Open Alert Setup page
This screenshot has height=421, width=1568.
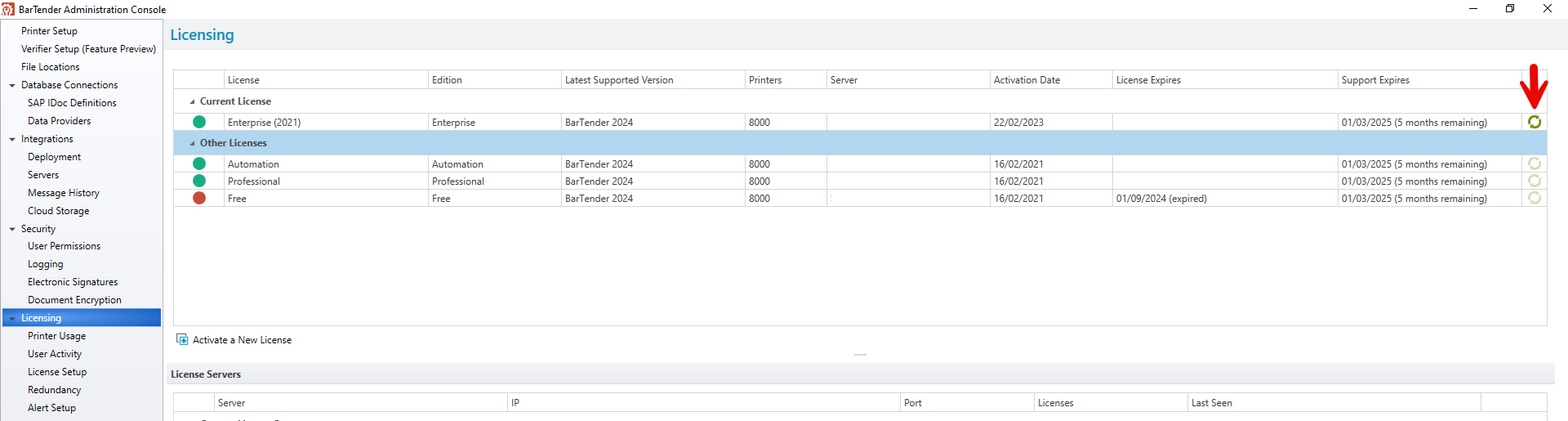51,408
